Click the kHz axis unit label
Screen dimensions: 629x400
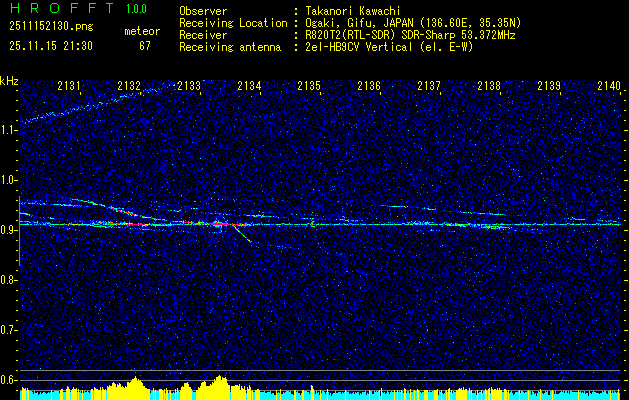9,81
